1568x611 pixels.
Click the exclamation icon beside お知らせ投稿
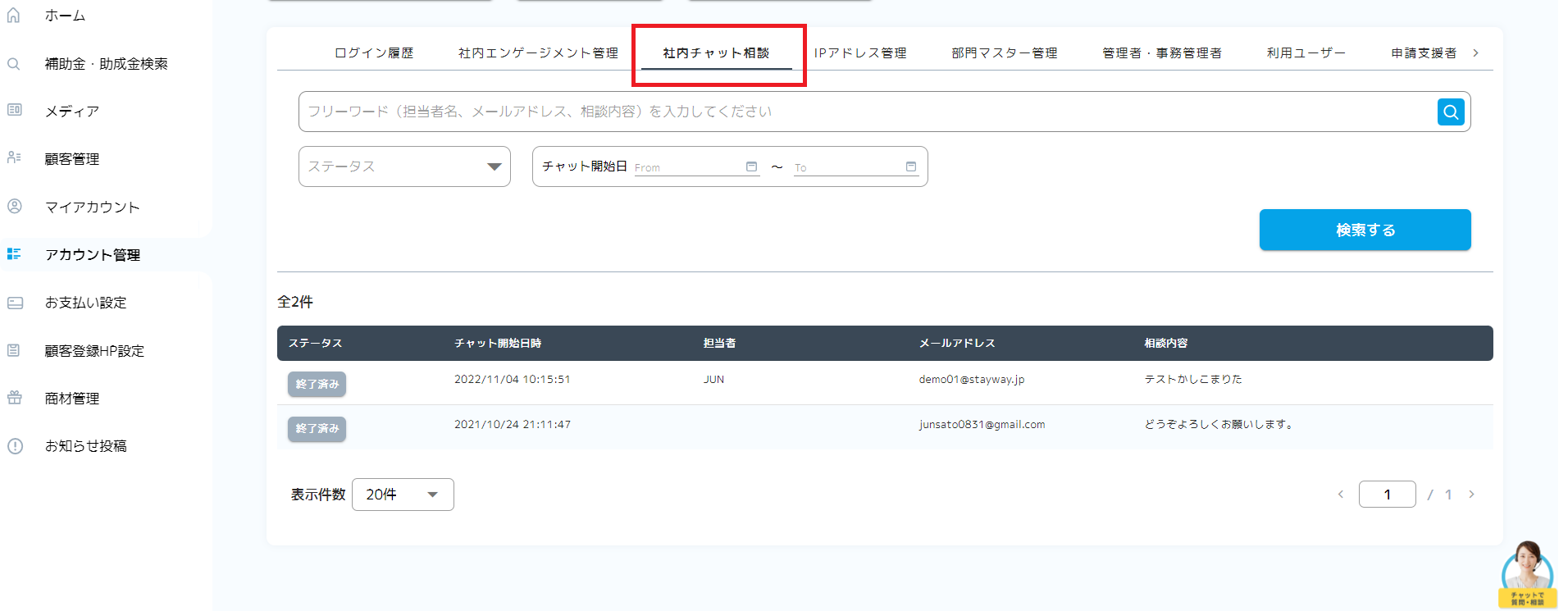click(x=15, y=446)
